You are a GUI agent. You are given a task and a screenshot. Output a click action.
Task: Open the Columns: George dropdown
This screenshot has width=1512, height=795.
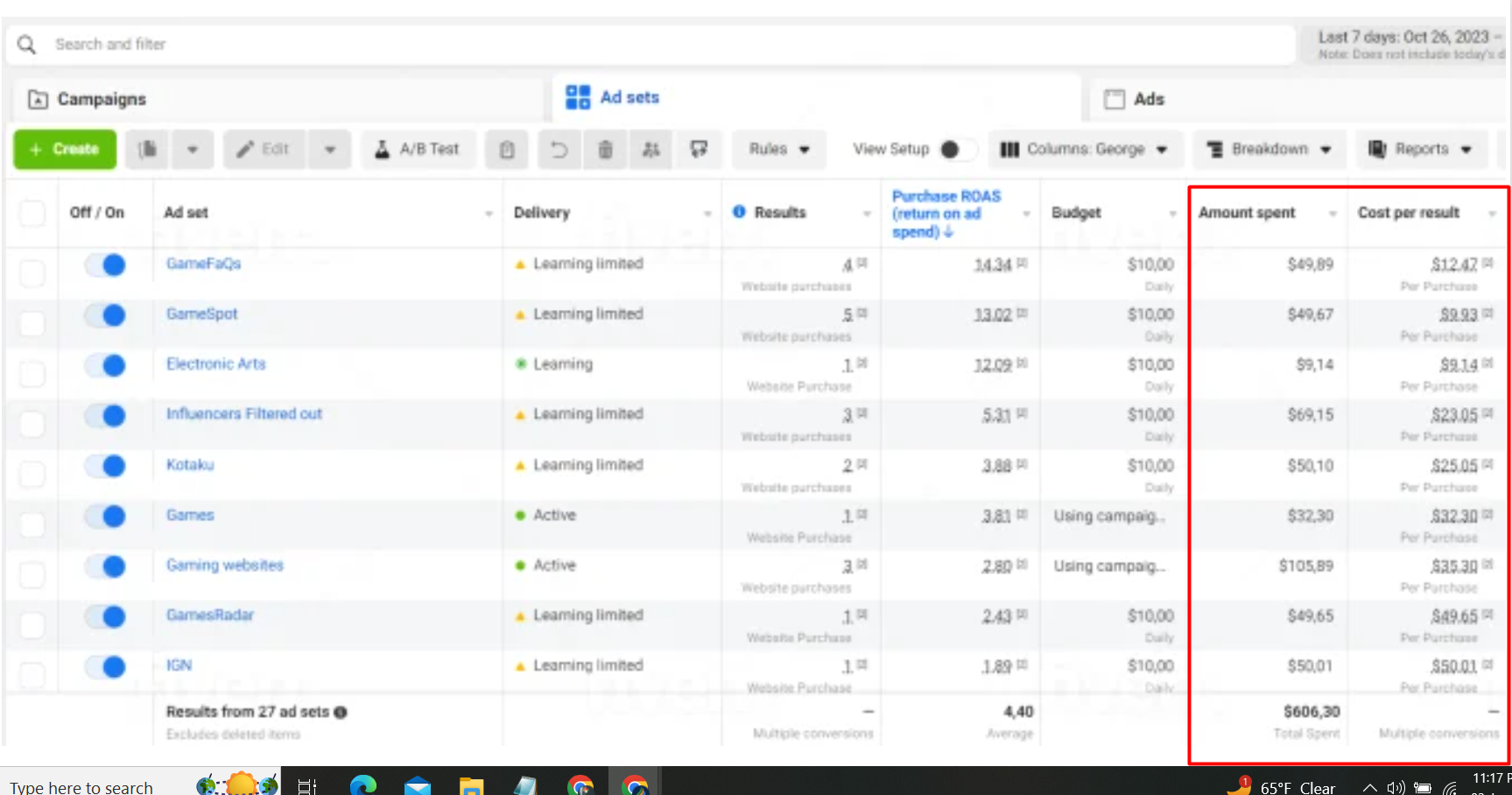[1085, 150]
